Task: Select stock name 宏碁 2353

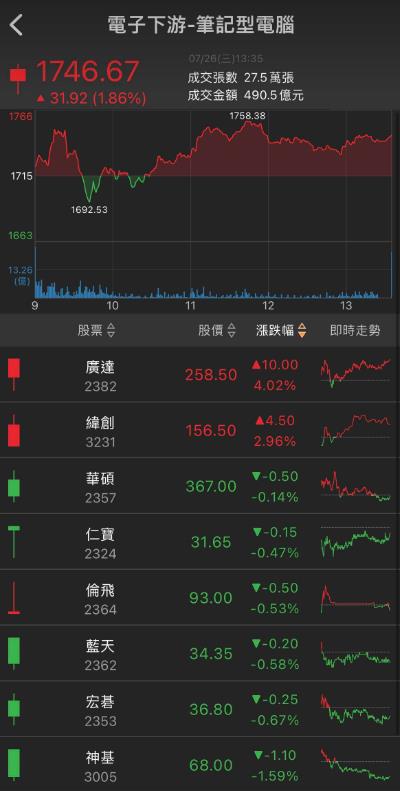Action: (x=100, y=711)
